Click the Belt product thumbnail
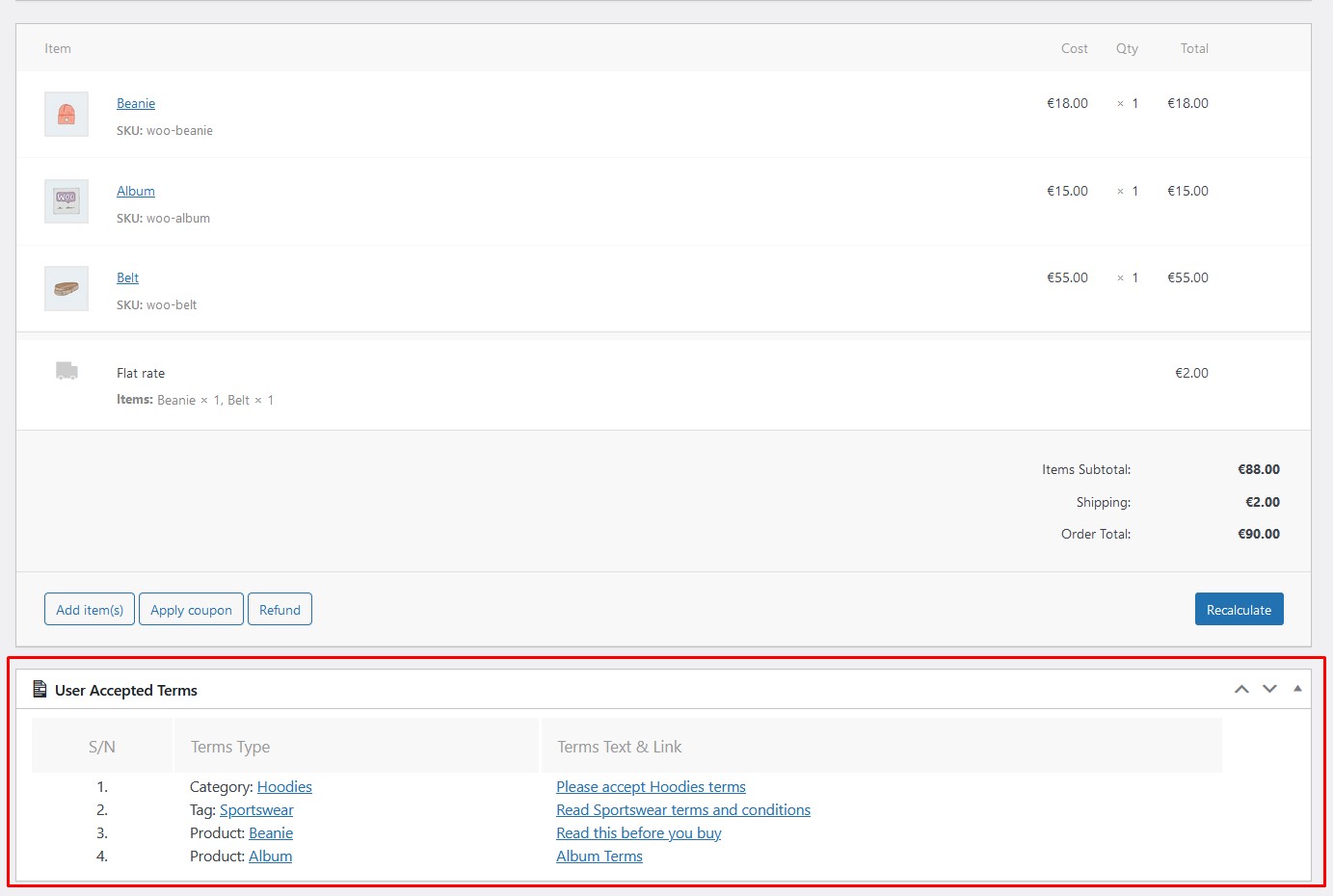The image size is (1333, 896). click(67, 288)
